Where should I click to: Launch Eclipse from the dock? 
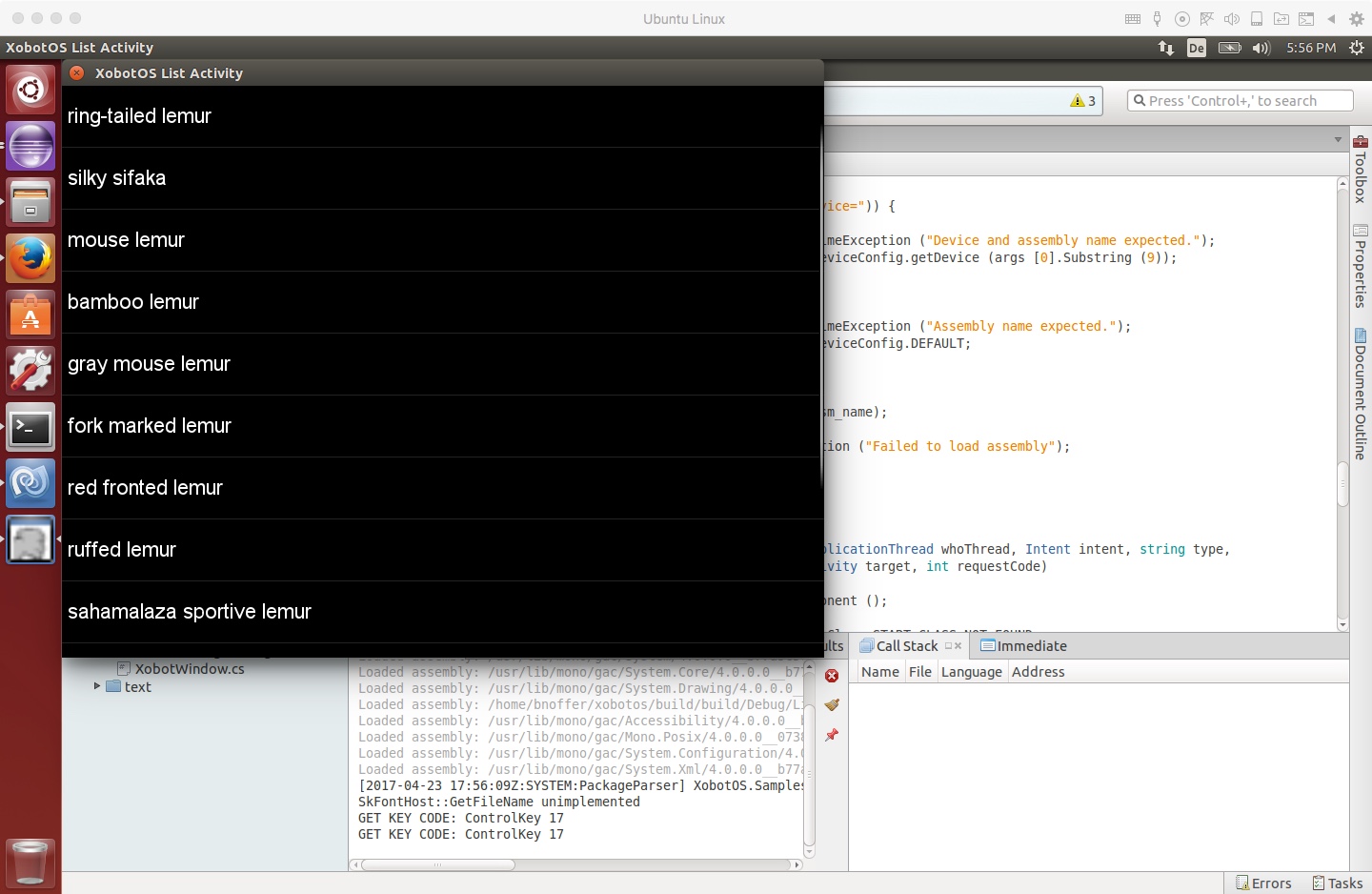[30, 147]
